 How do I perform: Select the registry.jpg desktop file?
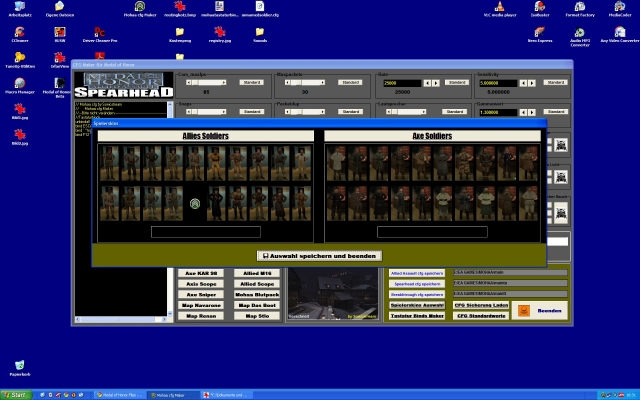[220, 35]
